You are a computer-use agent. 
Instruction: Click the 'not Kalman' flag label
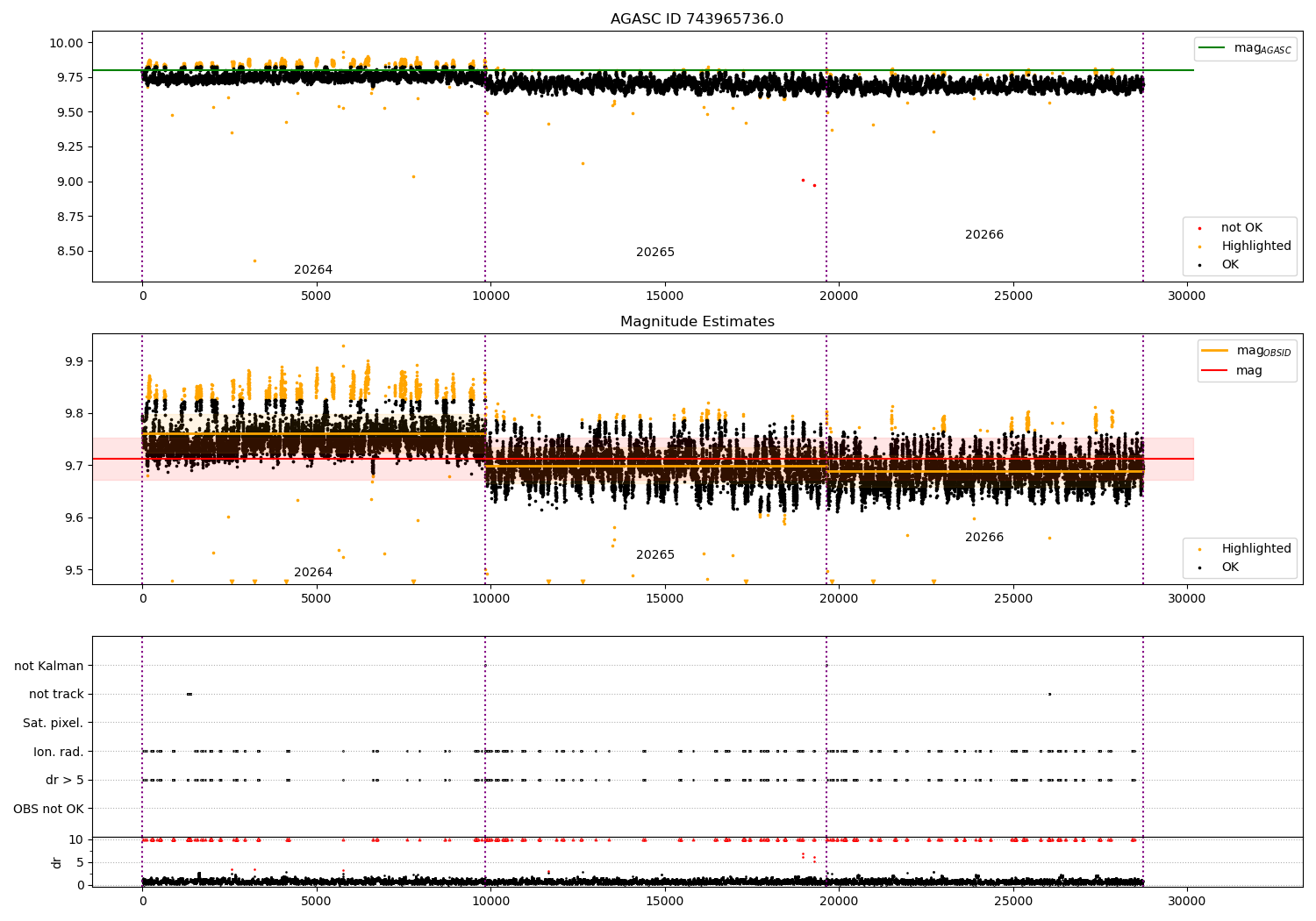click(x=49, y=667)
